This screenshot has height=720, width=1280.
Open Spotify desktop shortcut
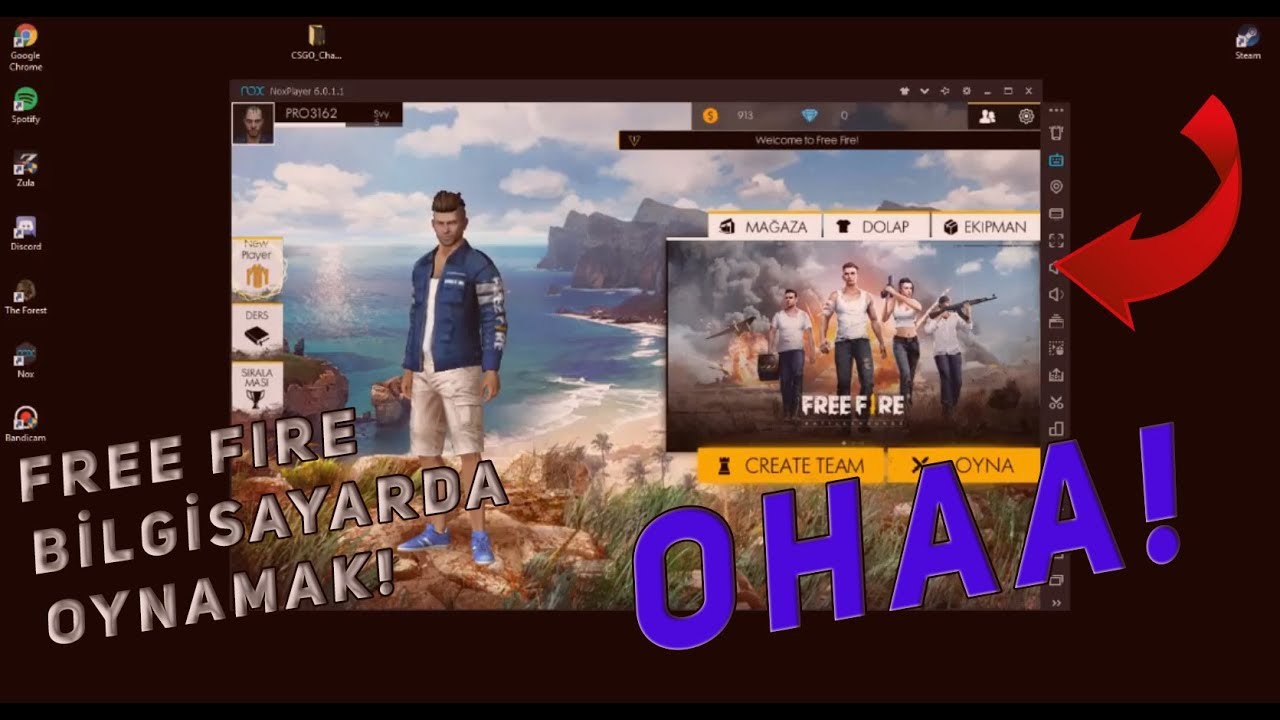click(x=26, y=105)
